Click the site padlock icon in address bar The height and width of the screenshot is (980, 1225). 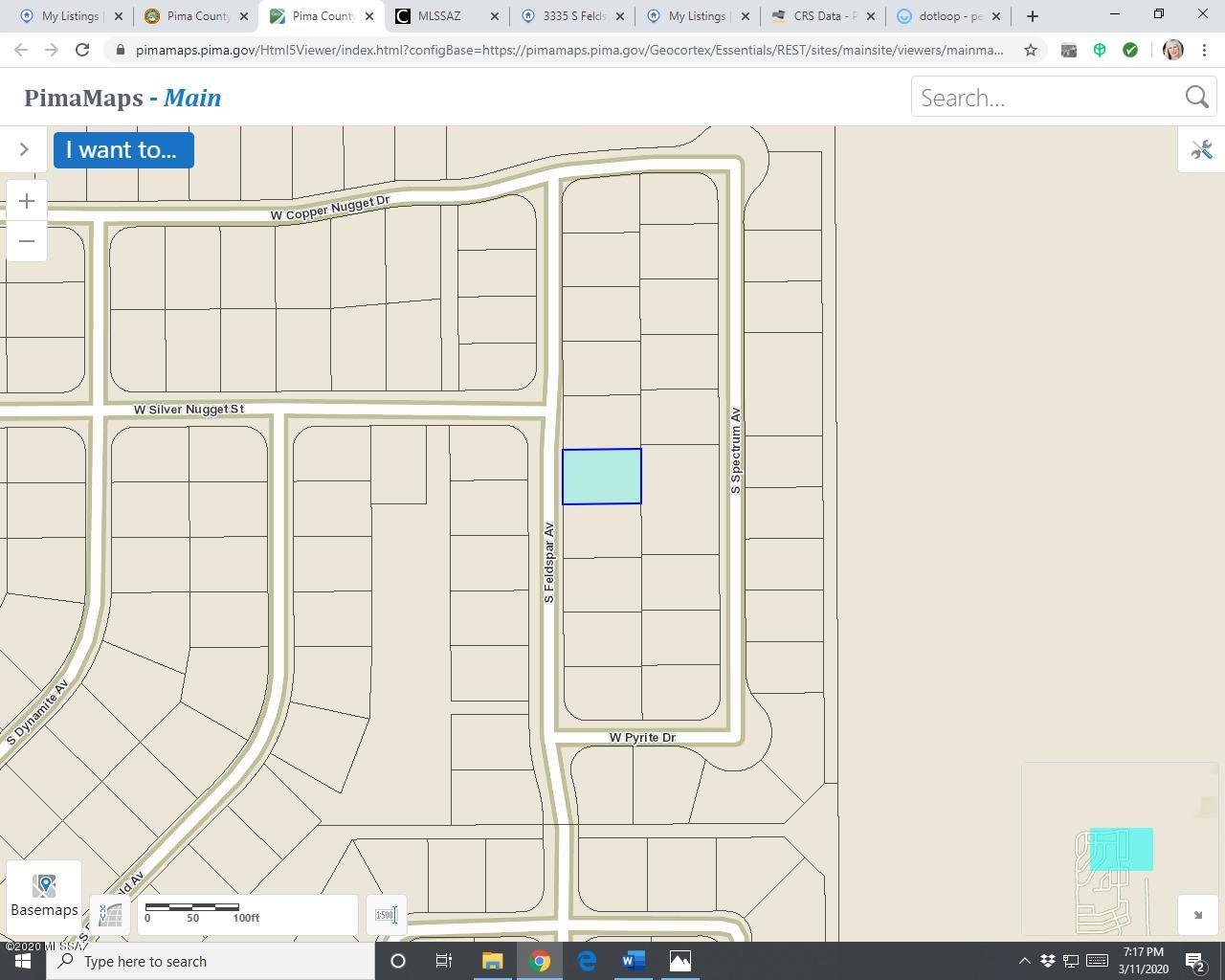[x=121, y=50]
